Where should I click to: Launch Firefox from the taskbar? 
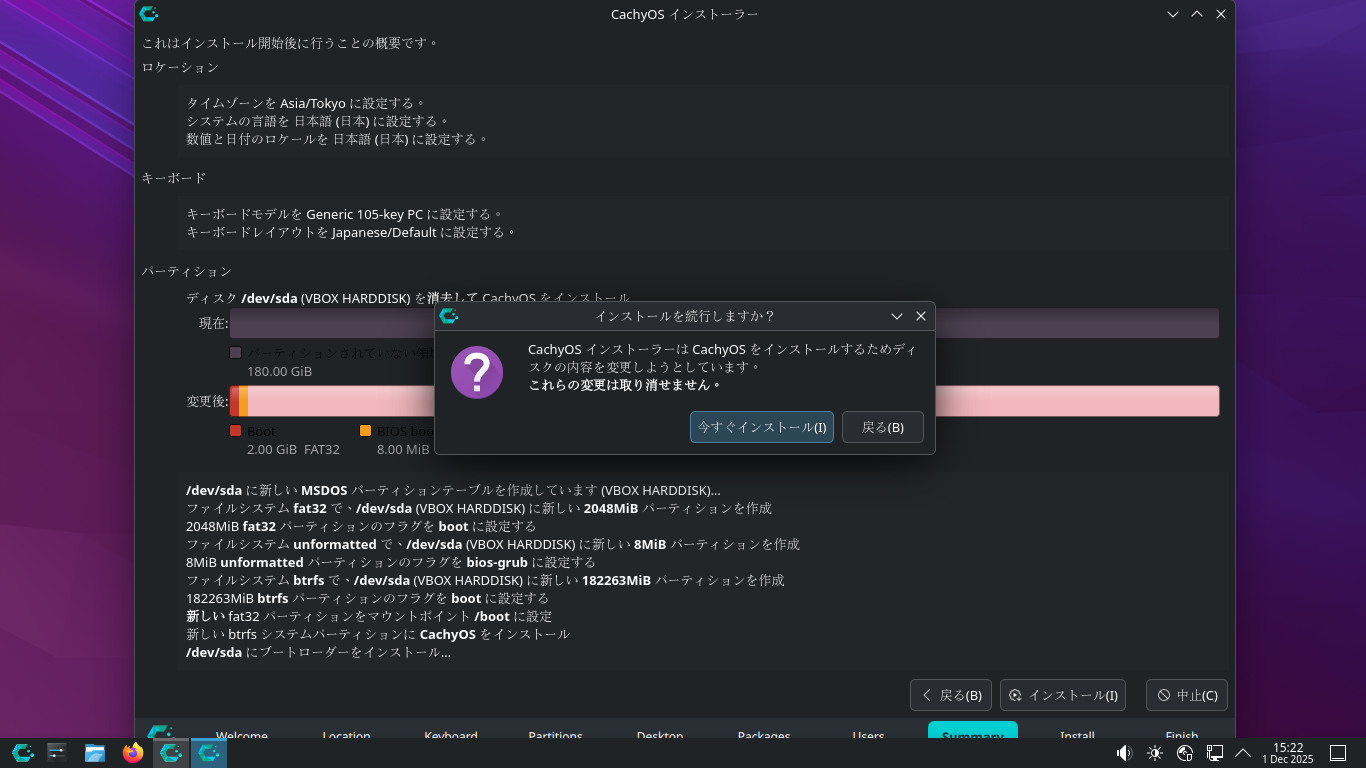133,753
